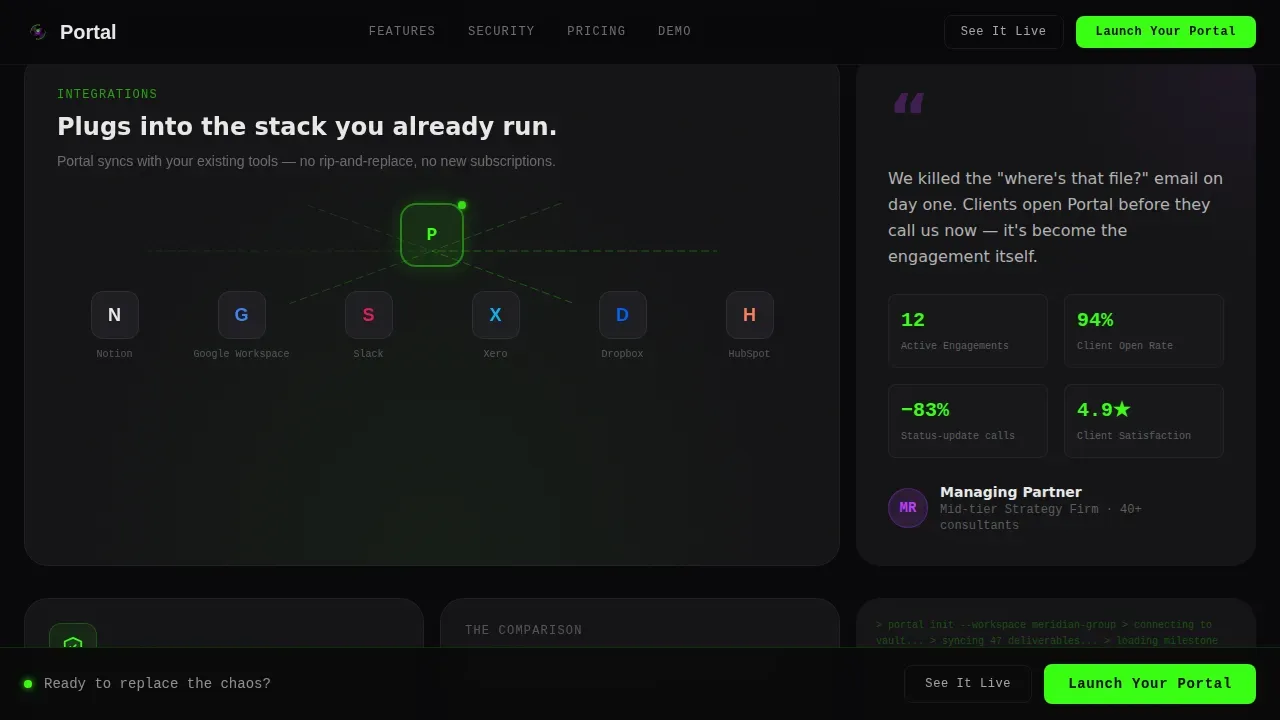The image size is (1280, 720).
Task: Click See It Live in the header
Action: [x=1003, y=32]
